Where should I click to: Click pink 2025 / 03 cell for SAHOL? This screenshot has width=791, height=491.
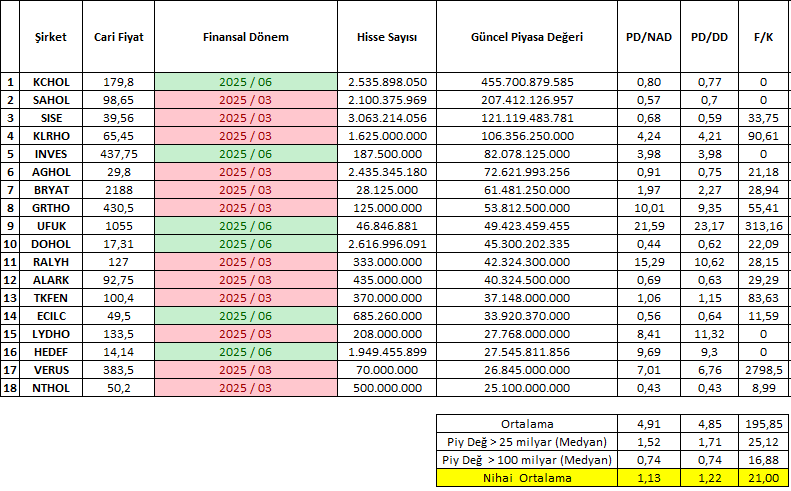coord(246,100)
